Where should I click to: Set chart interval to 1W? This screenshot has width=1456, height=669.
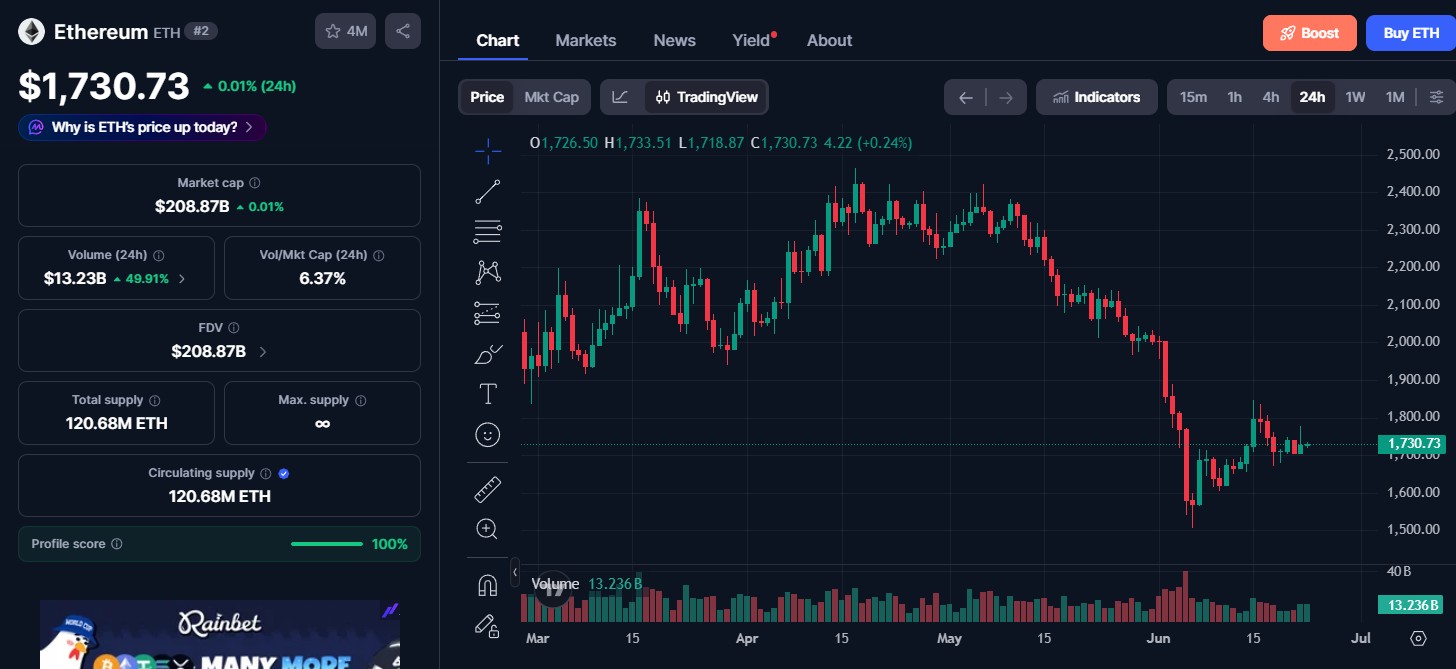tap(1355, 97)
